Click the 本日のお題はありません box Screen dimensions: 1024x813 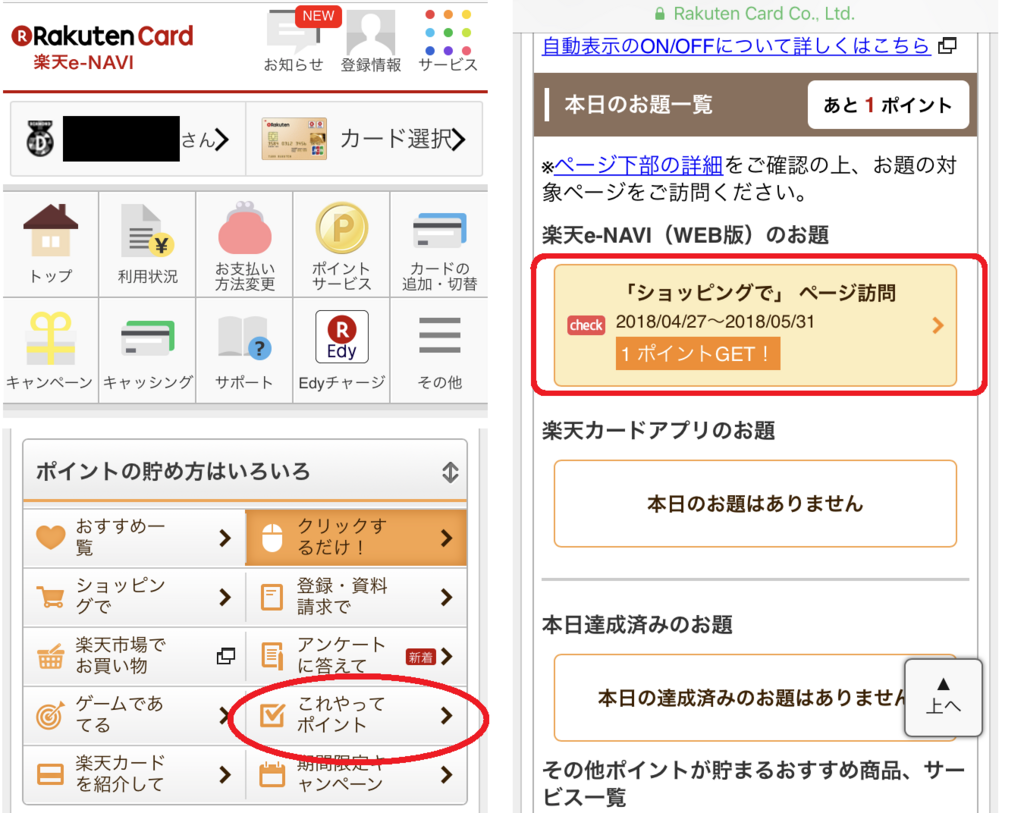[x=756, y=503]
